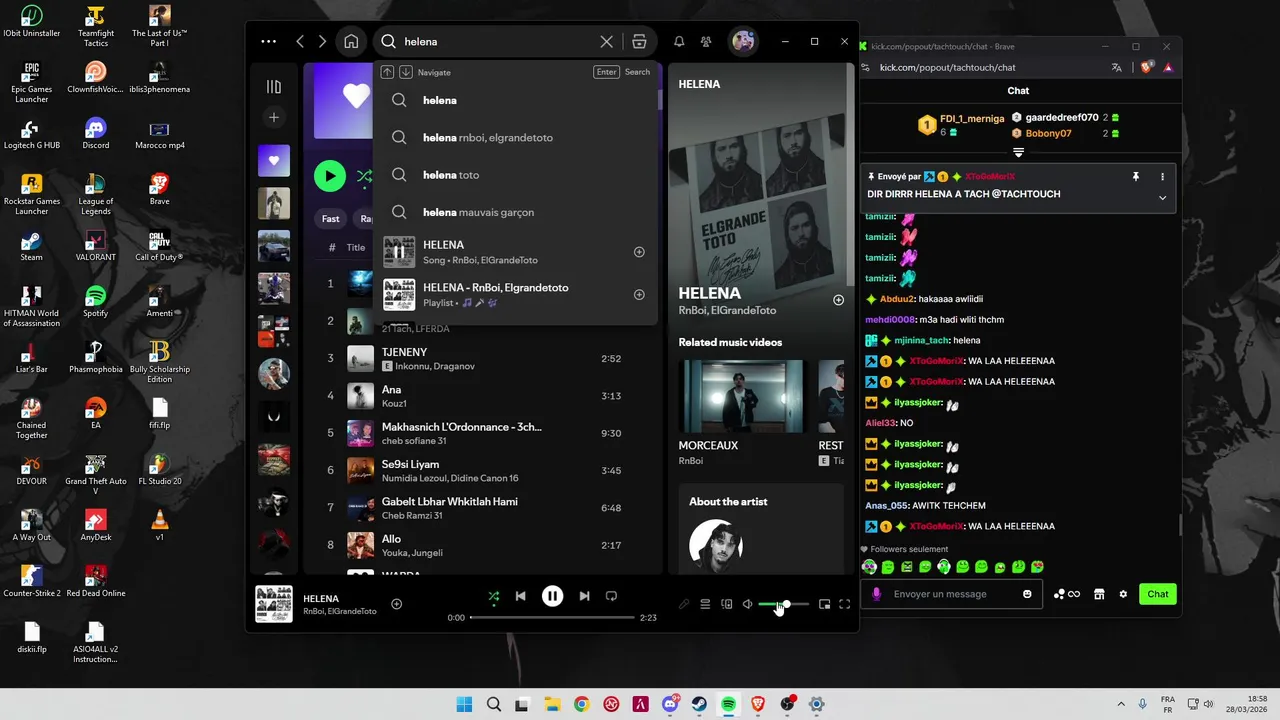Open the three-dot Spotify menu

(x=268, y=42)
